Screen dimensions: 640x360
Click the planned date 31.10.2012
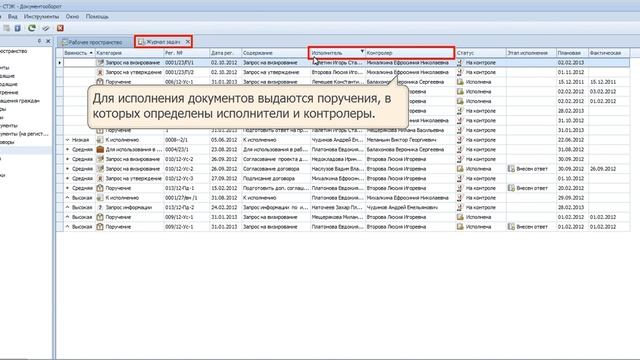(x=571, y=120)
